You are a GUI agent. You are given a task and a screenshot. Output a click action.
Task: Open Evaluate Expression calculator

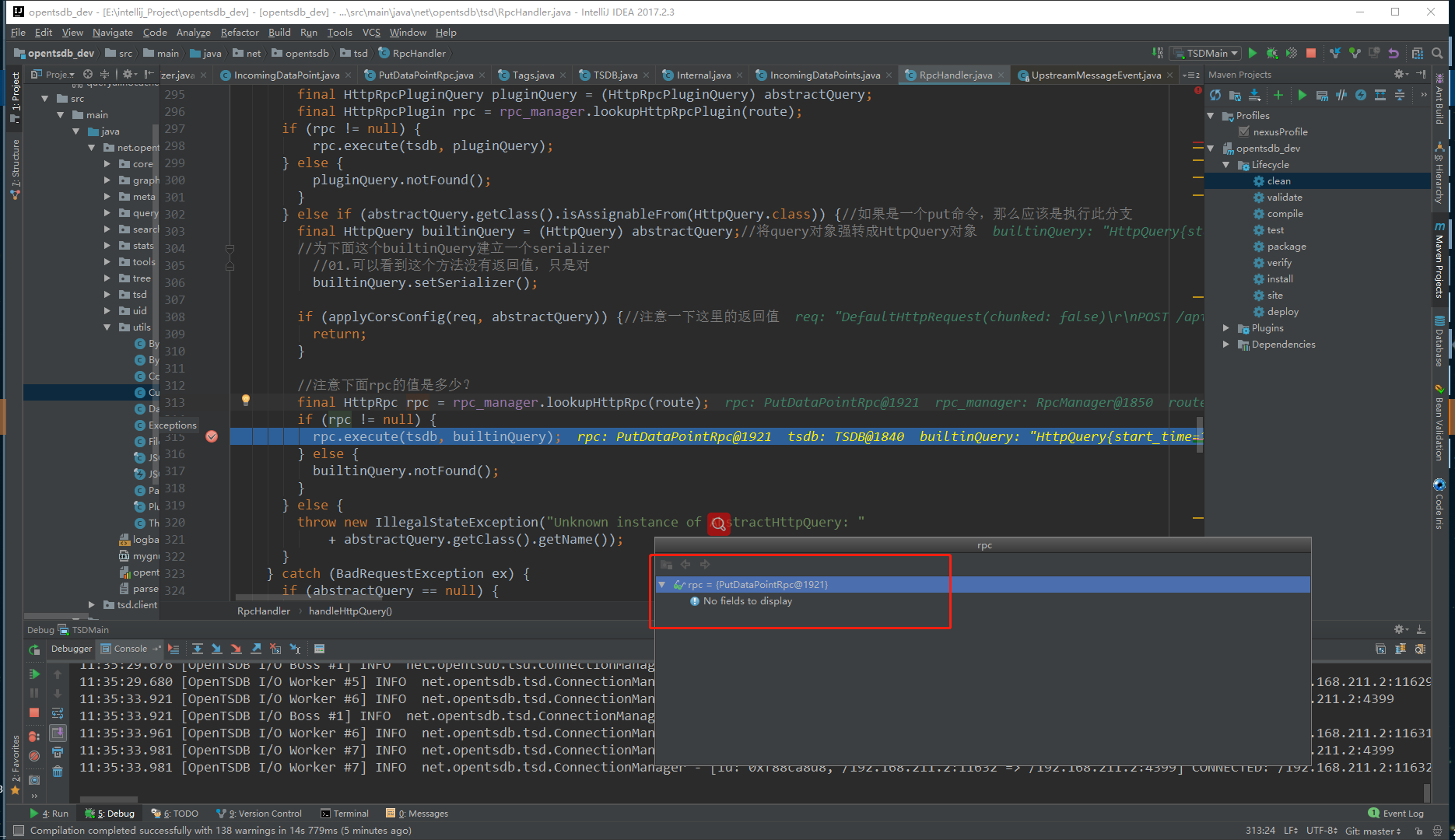click(x=319, y=649)
